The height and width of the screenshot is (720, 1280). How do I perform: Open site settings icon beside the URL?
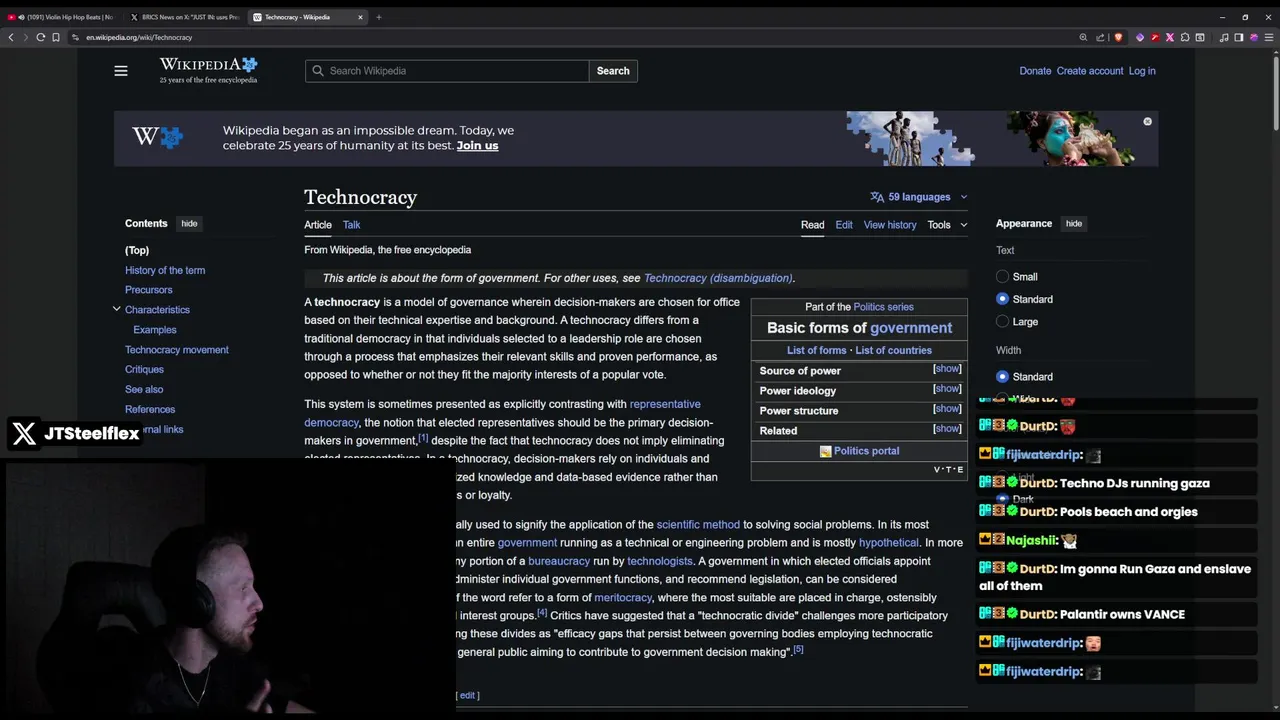pyautogui.click(x=76, y=37)
